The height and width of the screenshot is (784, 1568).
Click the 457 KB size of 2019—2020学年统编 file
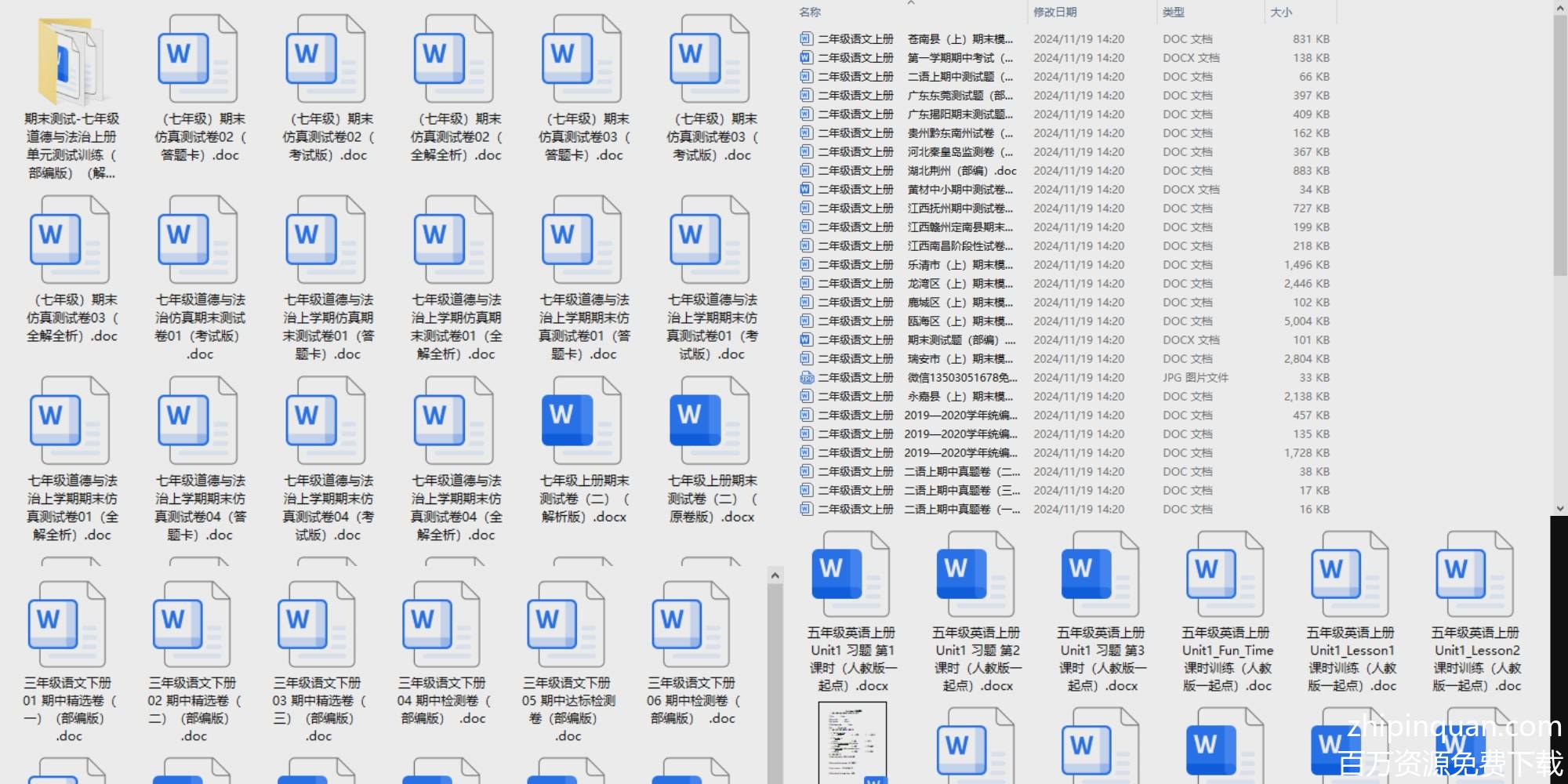[1311, 415]
